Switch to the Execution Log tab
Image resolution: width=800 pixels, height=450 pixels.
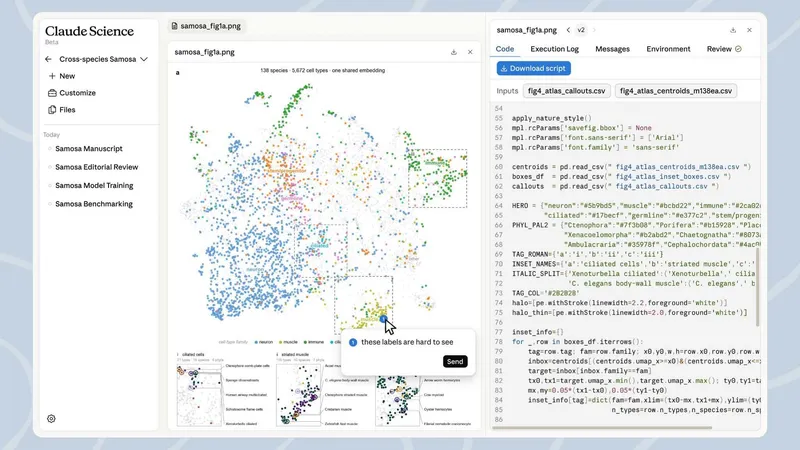point(555,49)
